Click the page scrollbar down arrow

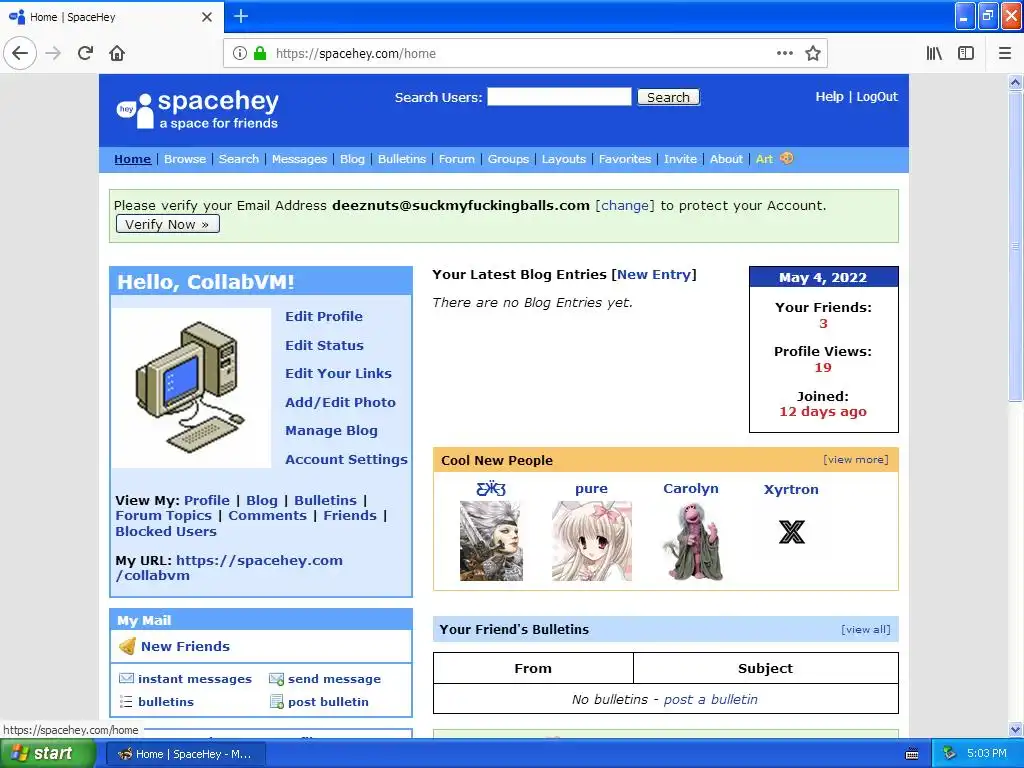coord(1015,729)
